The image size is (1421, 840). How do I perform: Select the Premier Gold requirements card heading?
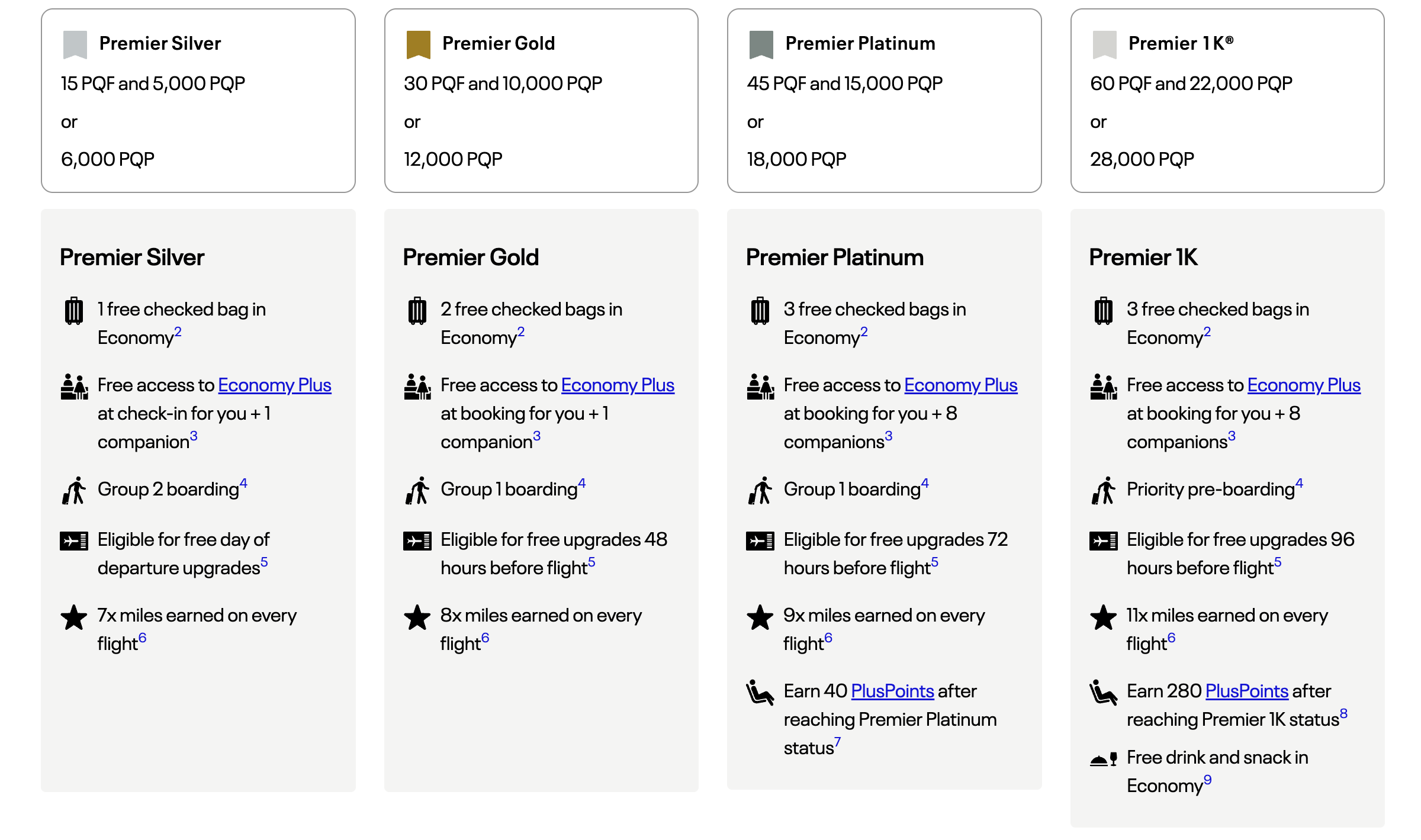(x=498, y=44)
